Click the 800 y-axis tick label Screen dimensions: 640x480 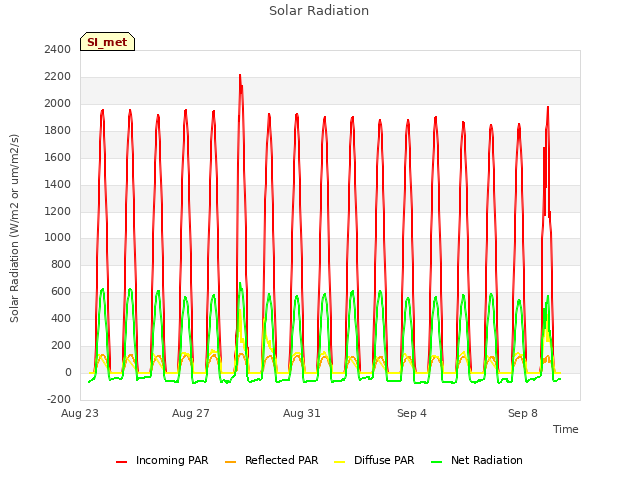click(x=61, y=264)
